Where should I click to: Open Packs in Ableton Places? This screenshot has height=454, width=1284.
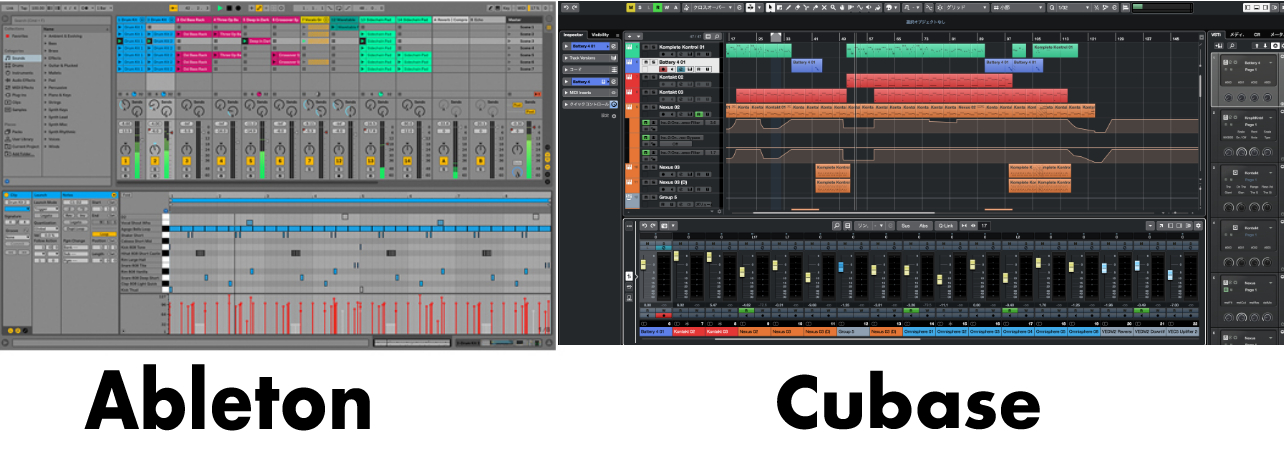click(x=15, y=132)
